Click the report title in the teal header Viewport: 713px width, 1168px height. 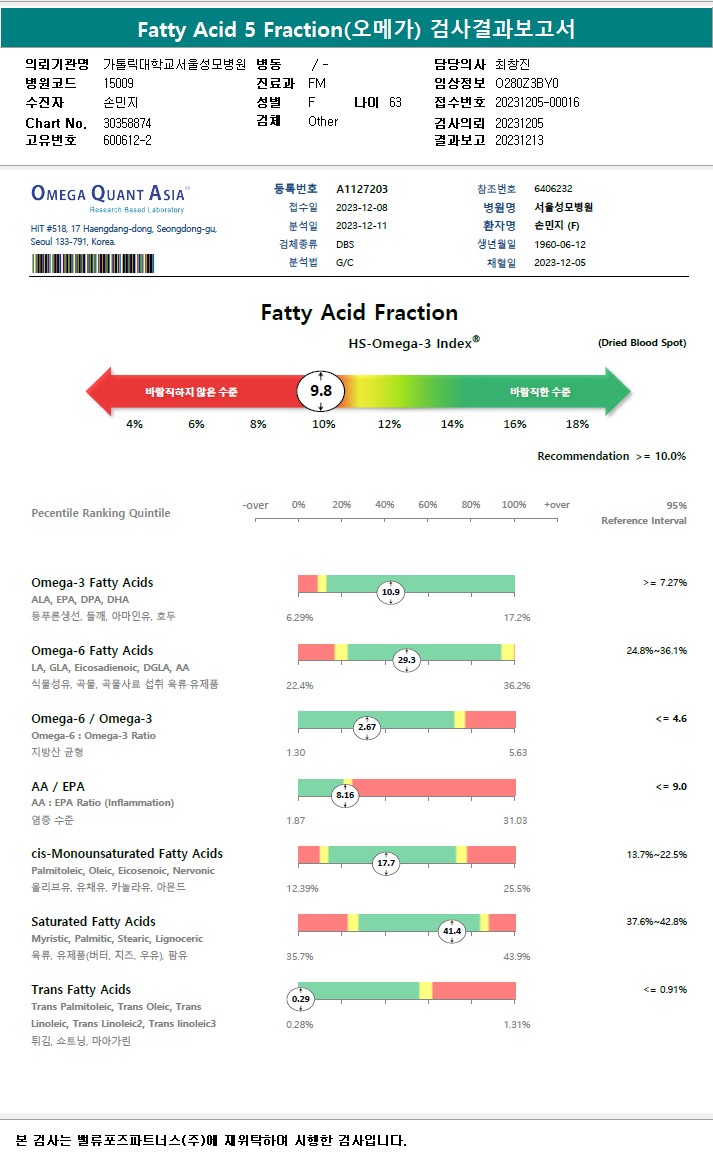356,28
